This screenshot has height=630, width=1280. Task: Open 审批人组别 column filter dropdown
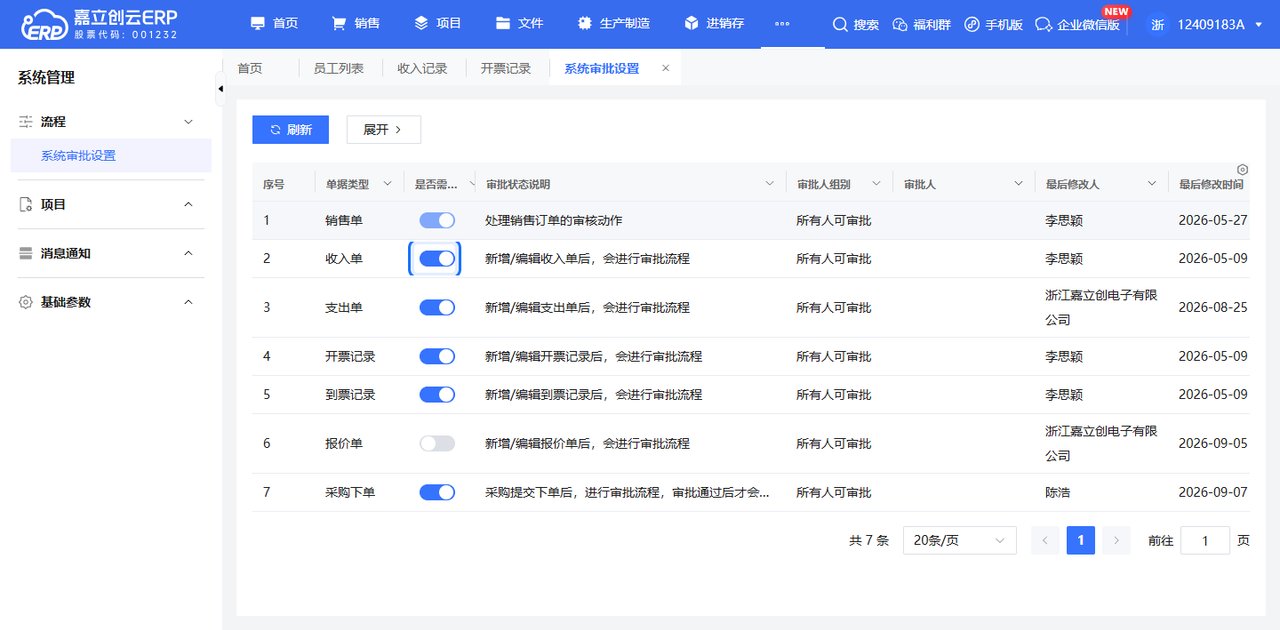tap(876, 184)
